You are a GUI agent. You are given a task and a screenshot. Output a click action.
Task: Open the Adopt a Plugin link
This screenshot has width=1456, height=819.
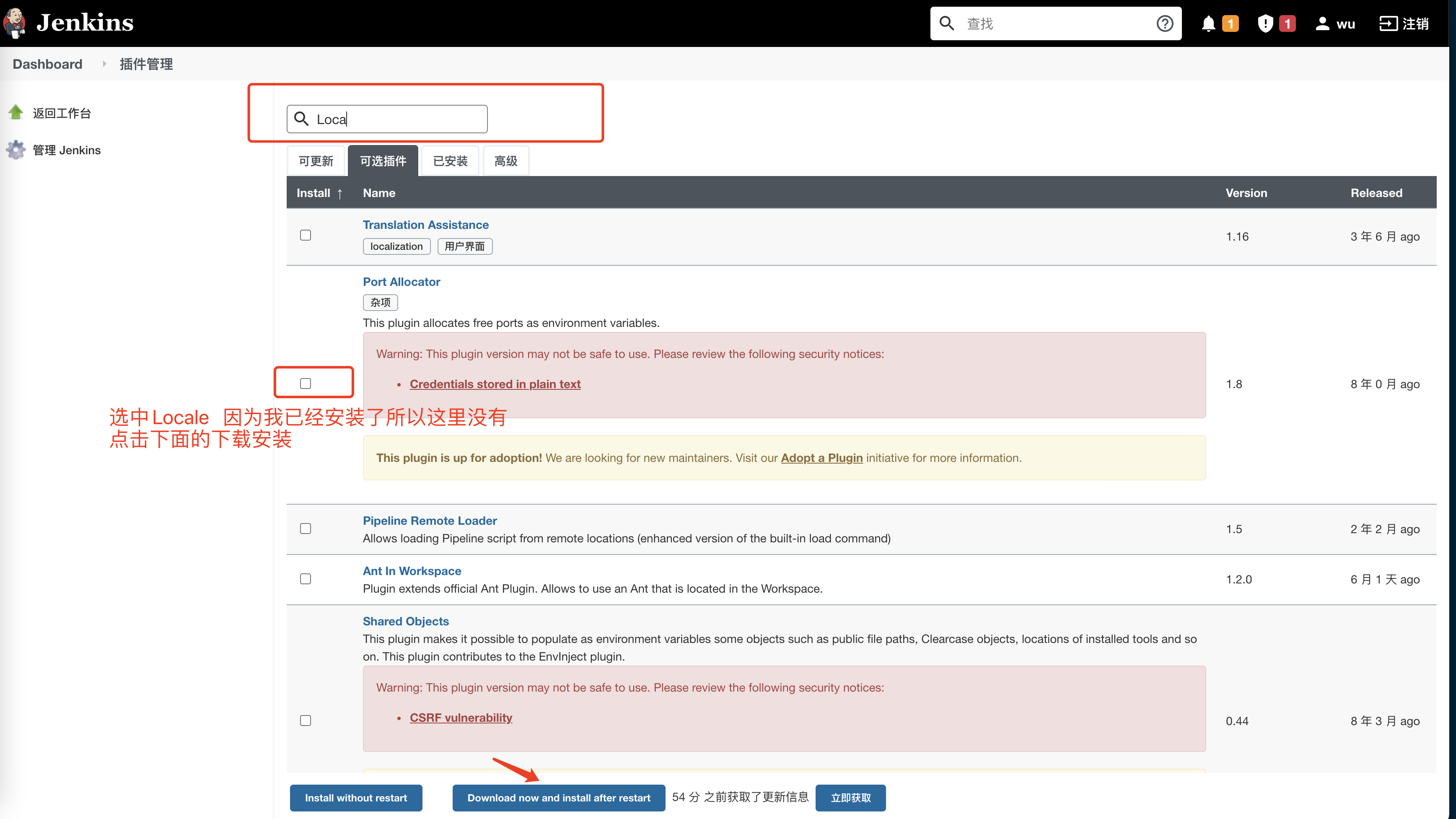pyautogui.click(x=822, y=458)
